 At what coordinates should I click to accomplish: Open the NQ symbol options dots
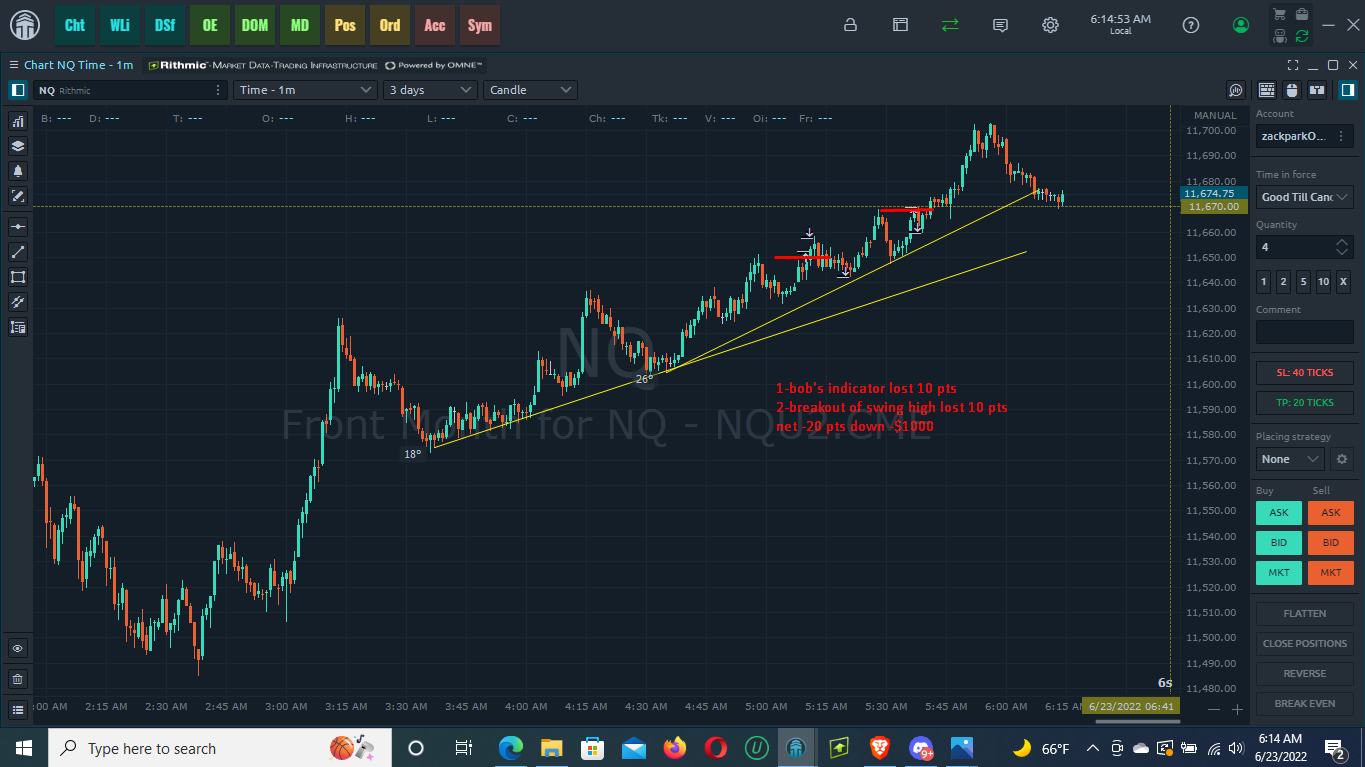point(218,90)
